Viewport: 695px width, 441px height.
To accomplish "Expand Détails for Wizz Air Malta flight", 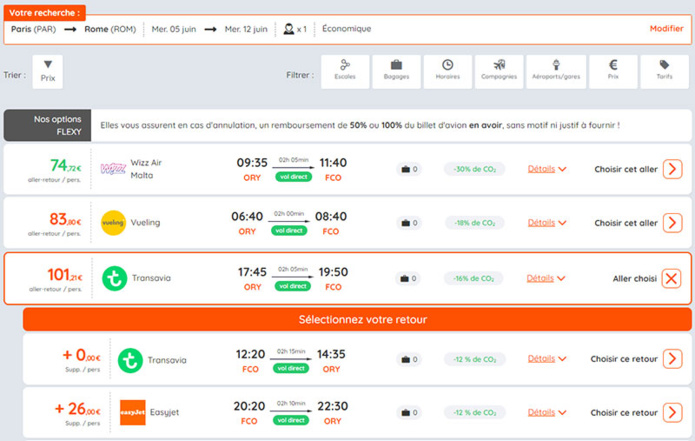I will tap(547, 169).
